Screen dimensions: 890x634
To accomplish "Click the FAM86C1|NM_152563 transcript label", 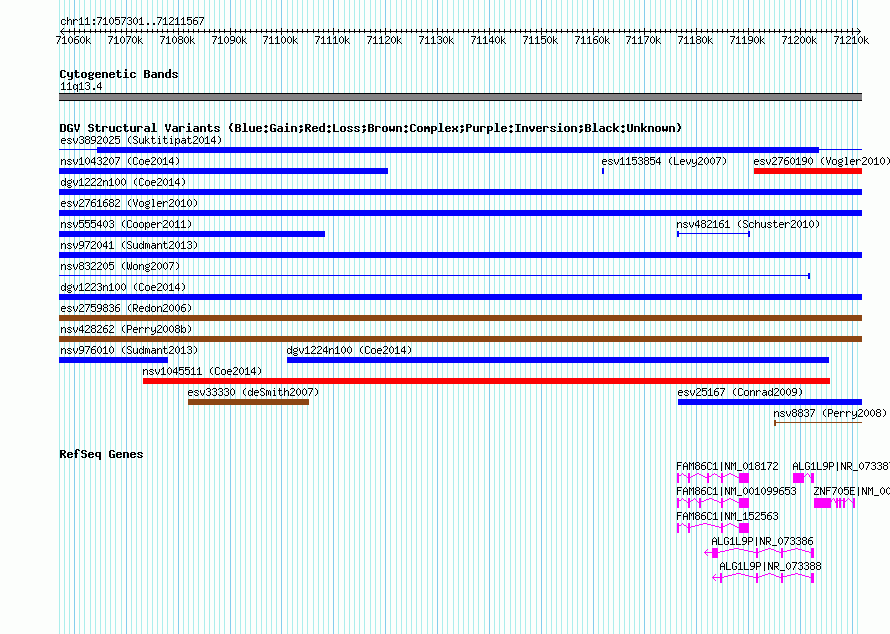I will tap(727, 516).
